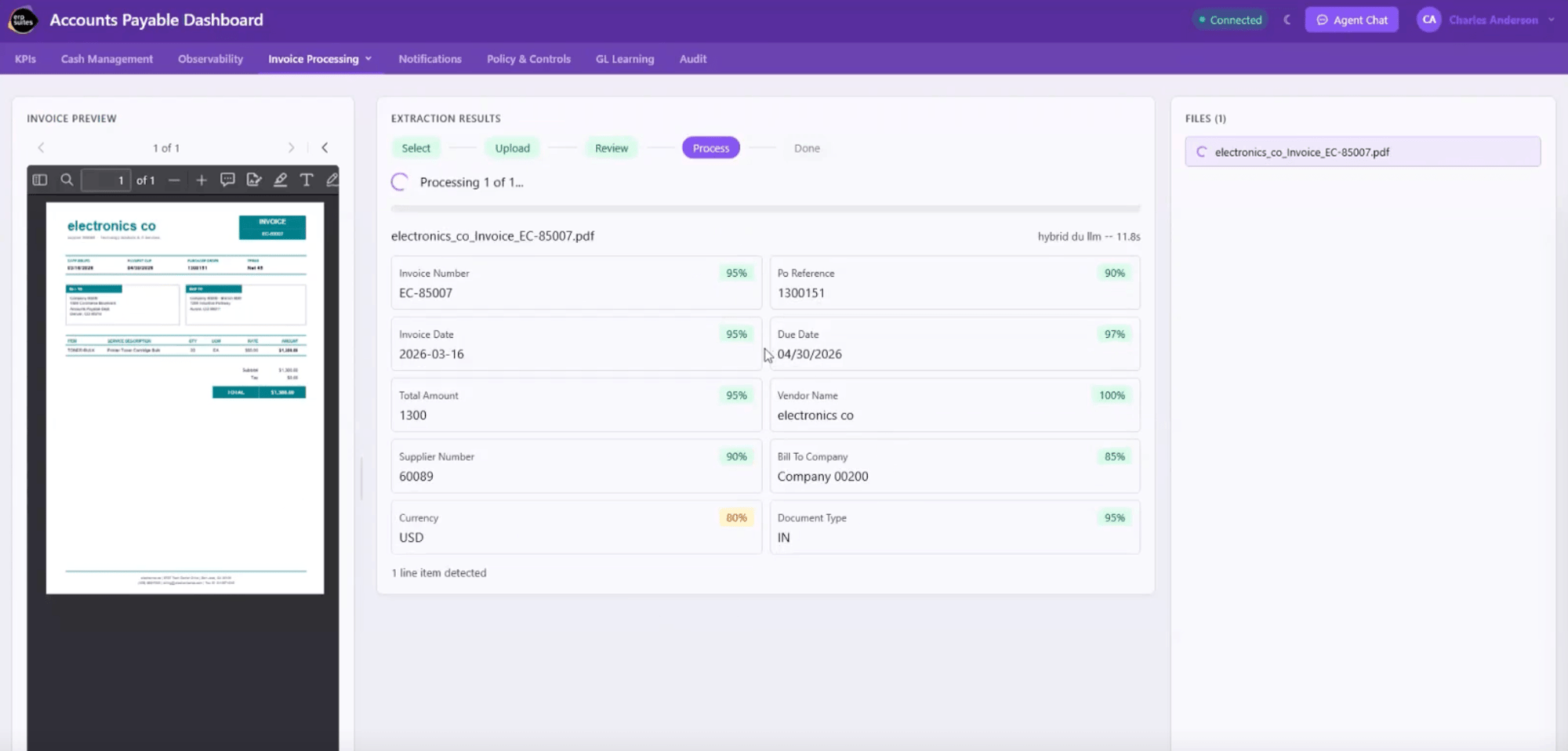1568x751 pixels.
Task: Open the Audit tab
Action: pos(693,59)
